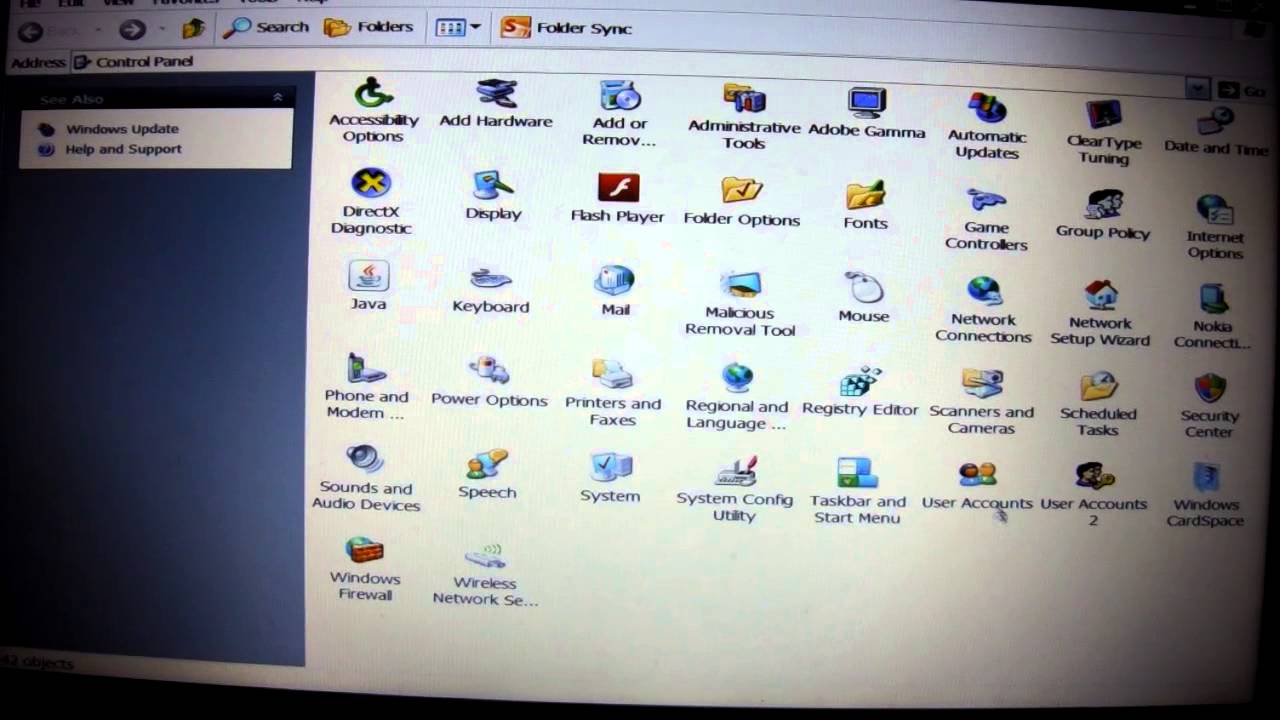Open Speech settings
Image resolution: width=1280 pixels, height=720 pixels.
click(x=487, y=475)
